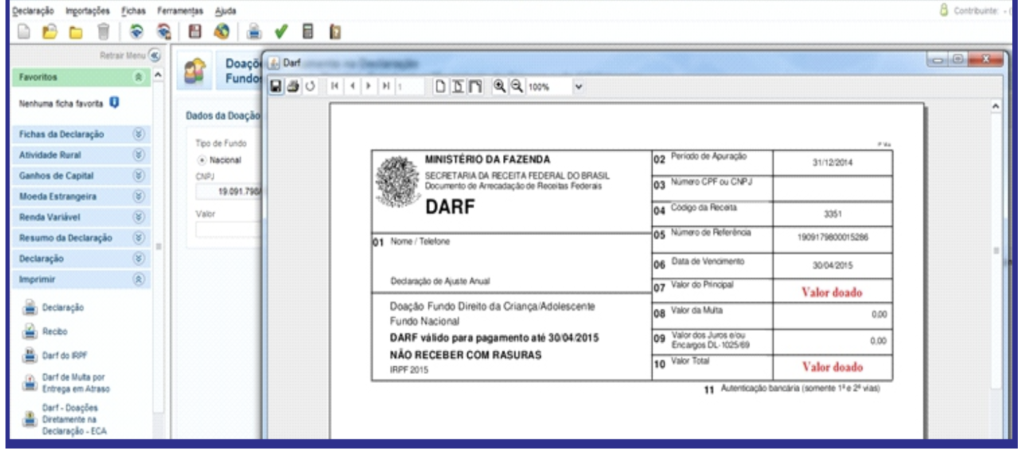Click the globe transmit icon in toolbar
Image resolution: width=1024 pixels, height=454 pixels.
pyautogui.click(x=221, y=31)
